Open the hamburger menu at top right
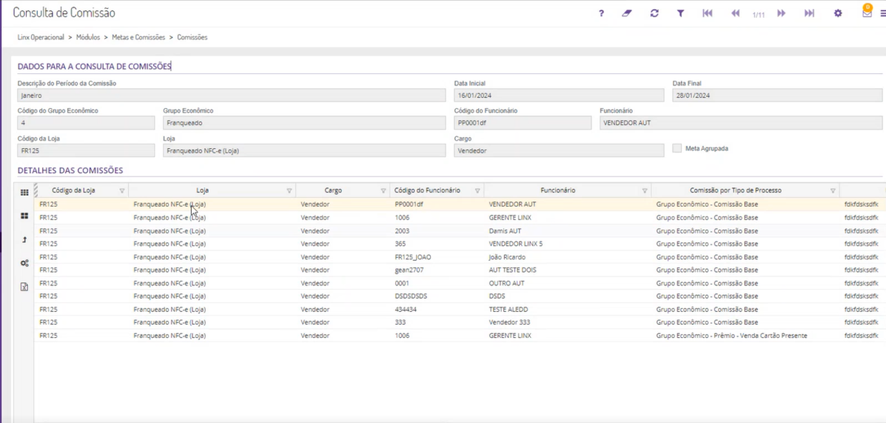This screenshot has width=886, height=423. pos(883,14)
